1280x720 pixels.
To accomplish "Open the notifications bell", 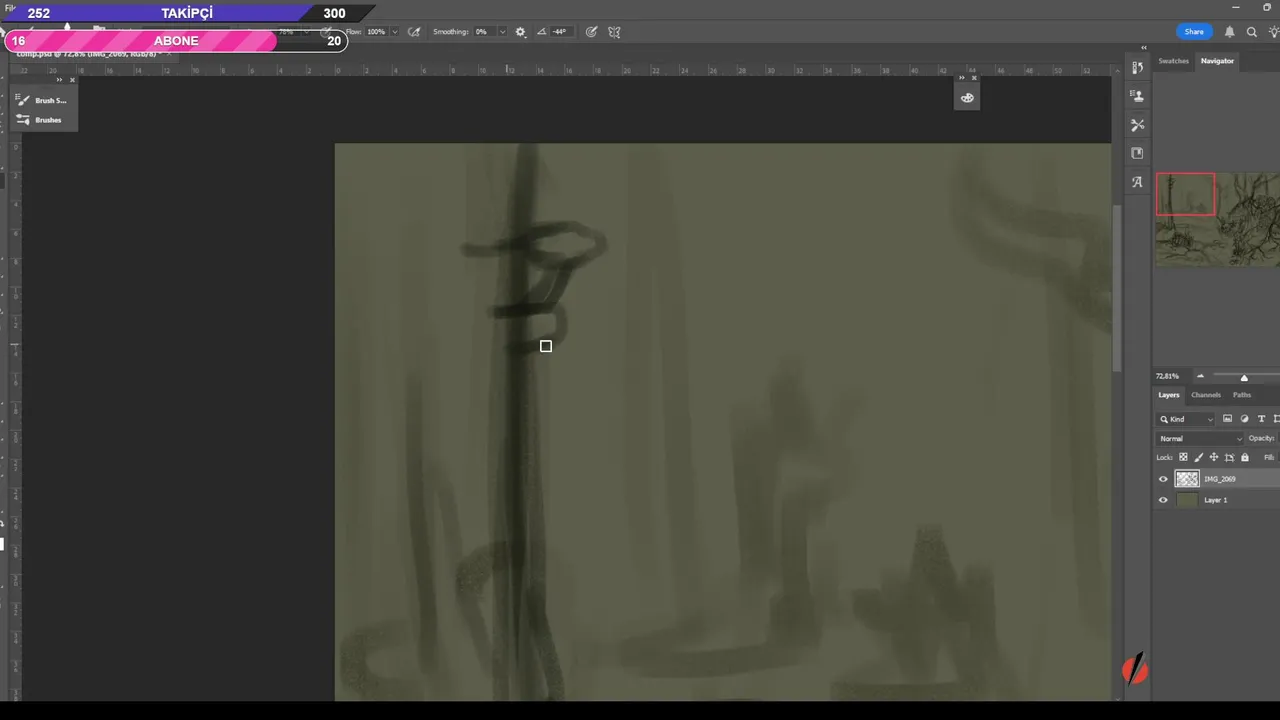I will coord(1229,32).
